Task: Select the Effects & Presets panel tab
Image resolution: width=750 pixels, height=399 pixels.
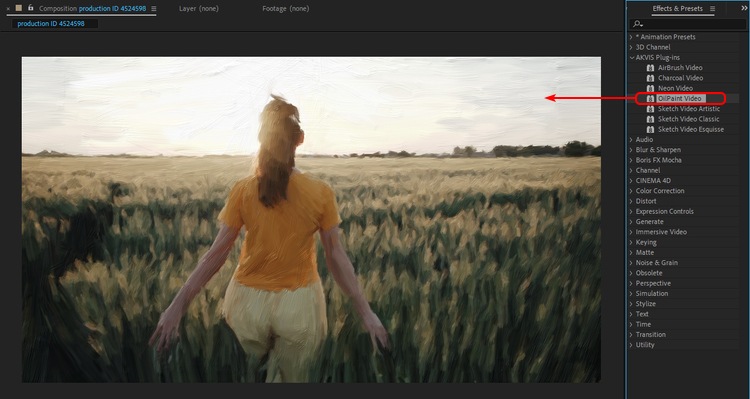Action: click(677, 9)
